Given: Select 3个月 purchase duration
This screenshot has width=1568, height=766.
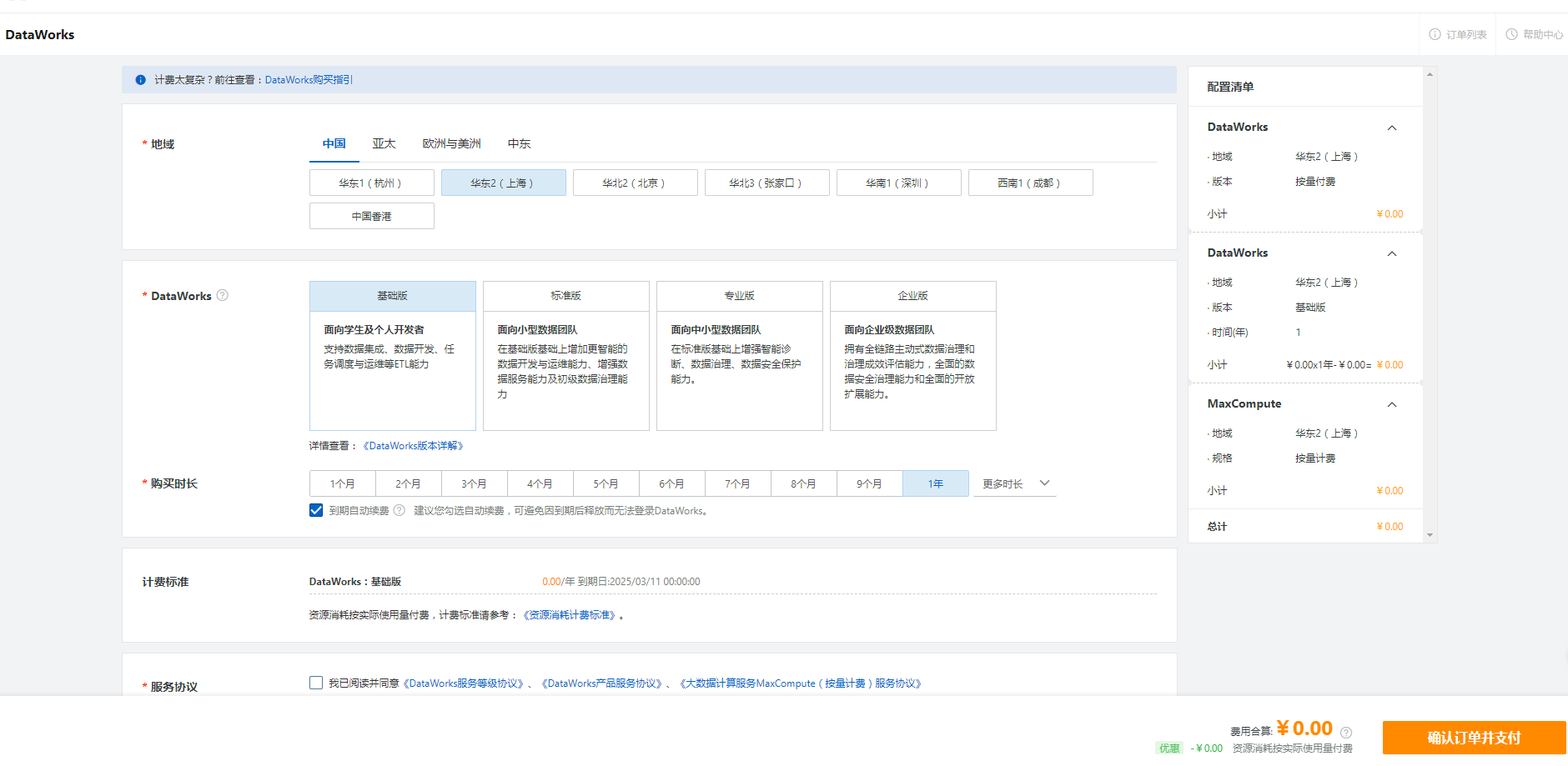Looking at the screenshot, I should pos(475,483).
